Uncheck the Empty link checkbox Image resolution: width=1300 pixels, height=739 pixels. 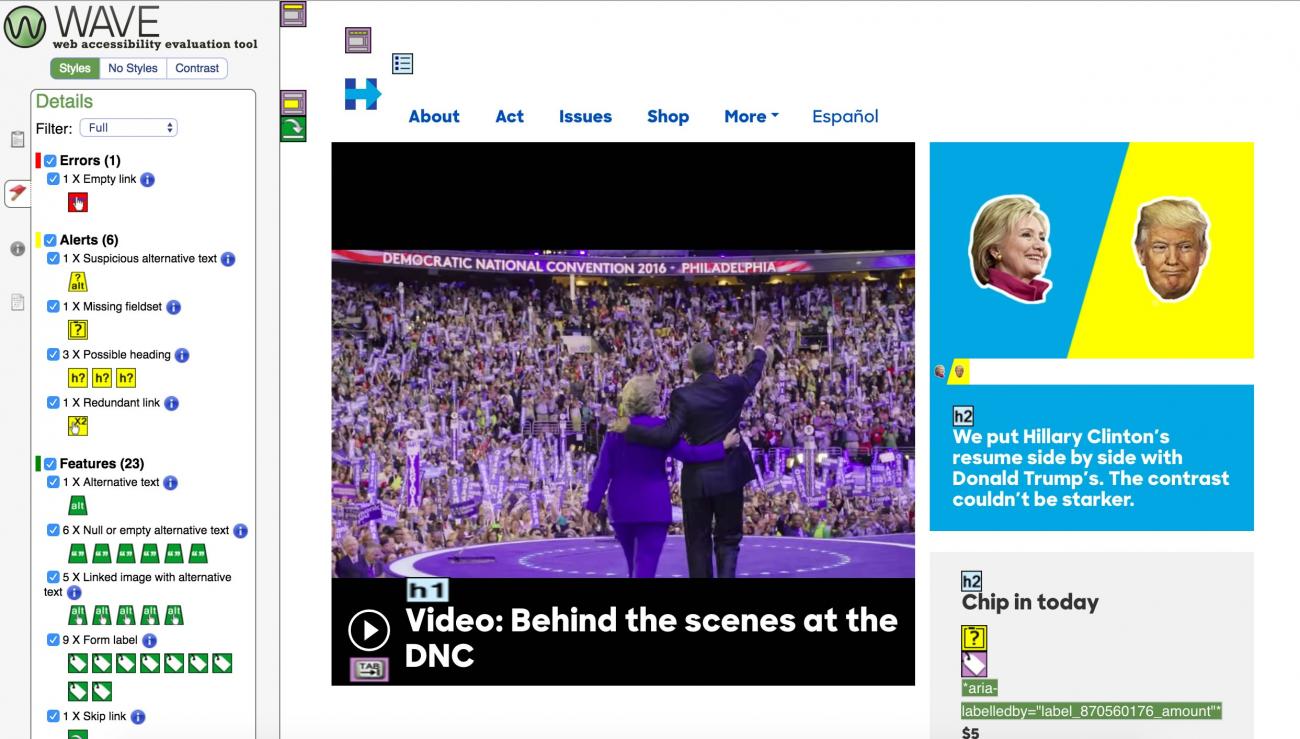[x=54, y=179]
